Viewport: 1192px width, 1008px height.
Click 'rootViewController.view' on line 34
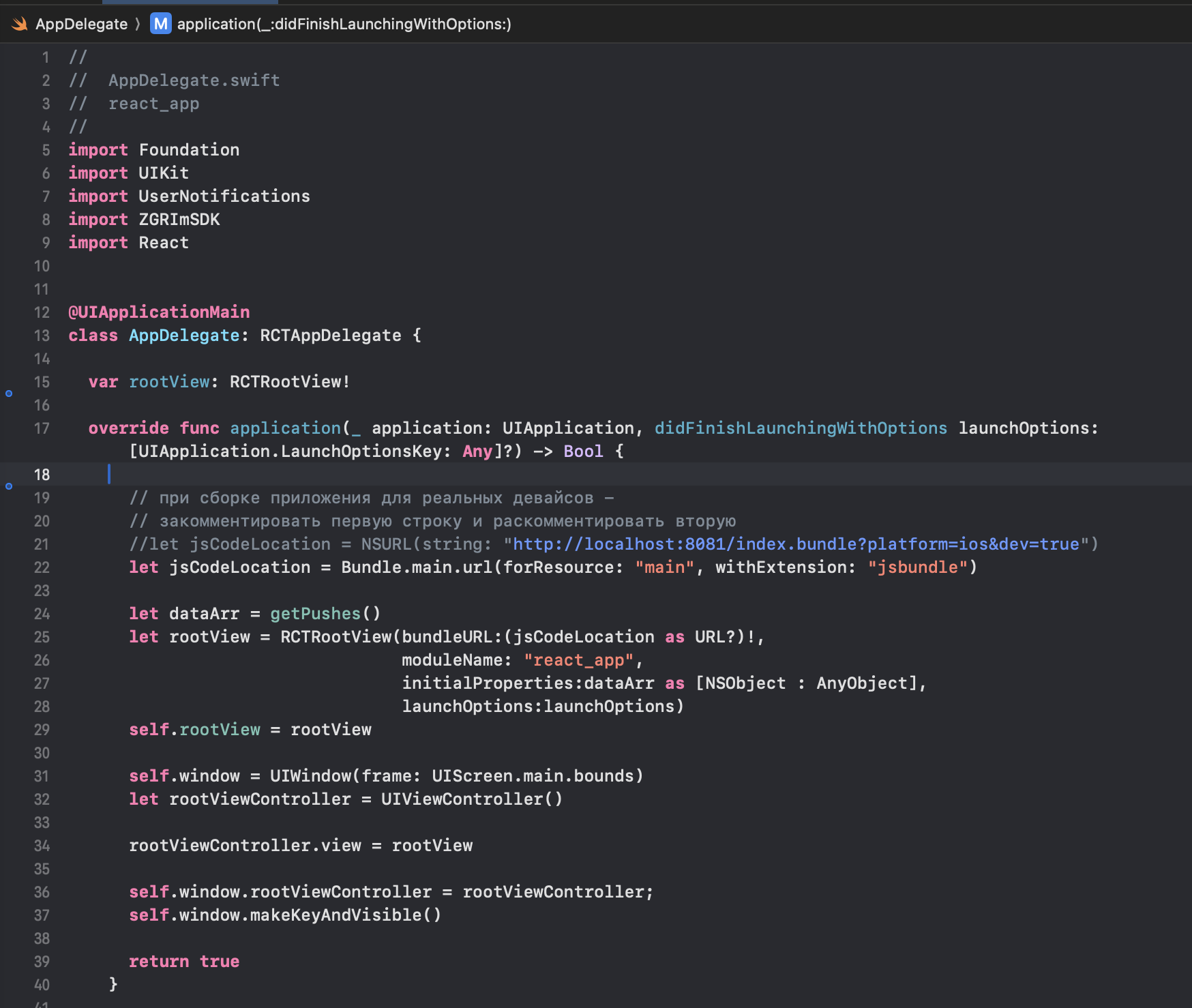coord(245,846)
